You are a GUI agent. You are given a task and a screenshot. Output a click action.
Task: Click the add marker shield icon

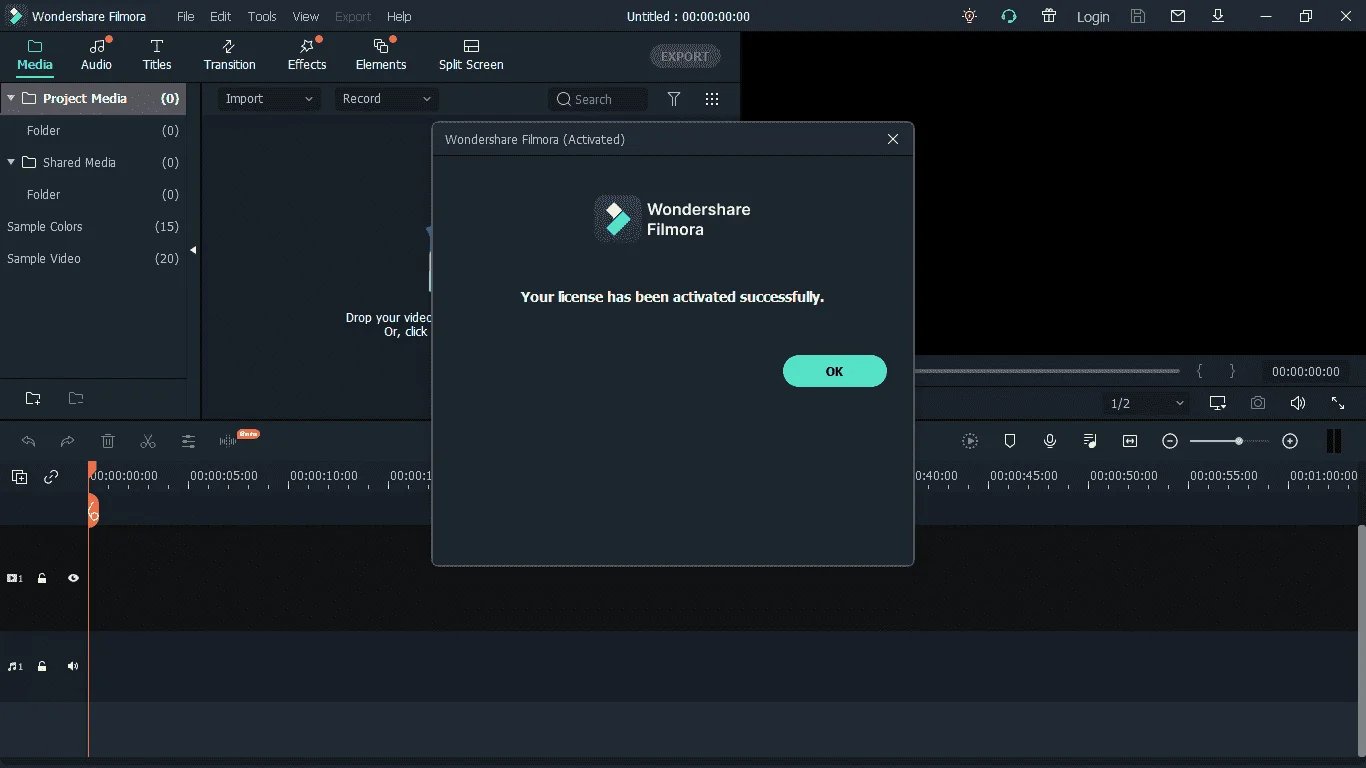[x=1010, y=441]
